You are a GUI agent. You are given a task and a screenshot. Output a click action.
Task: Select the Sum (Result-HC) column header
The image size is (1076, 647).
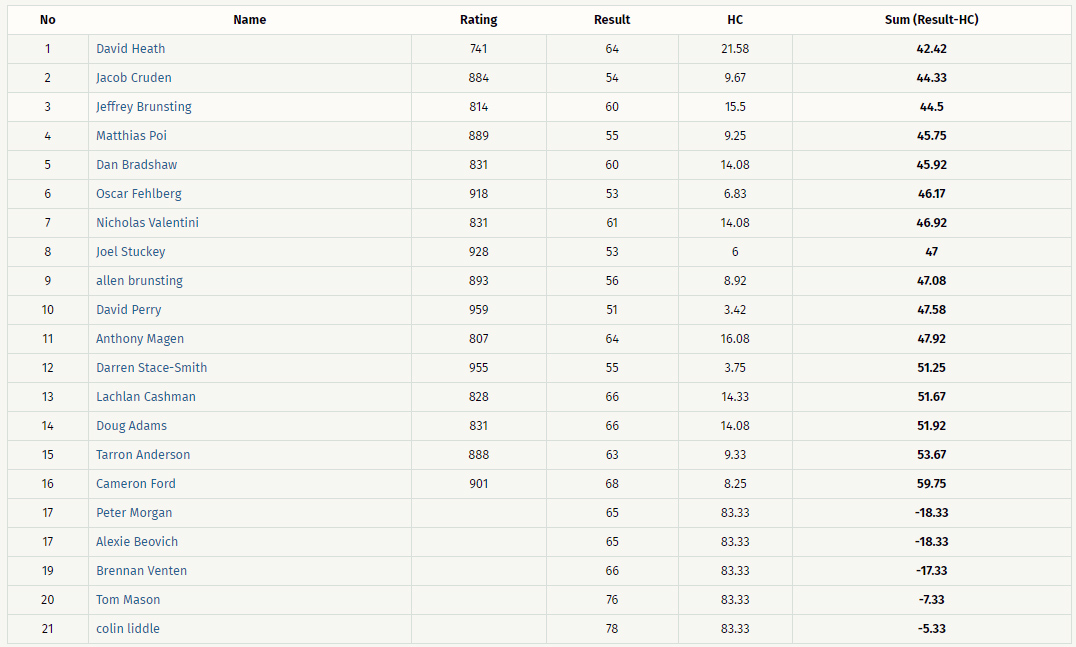(931, 20)
